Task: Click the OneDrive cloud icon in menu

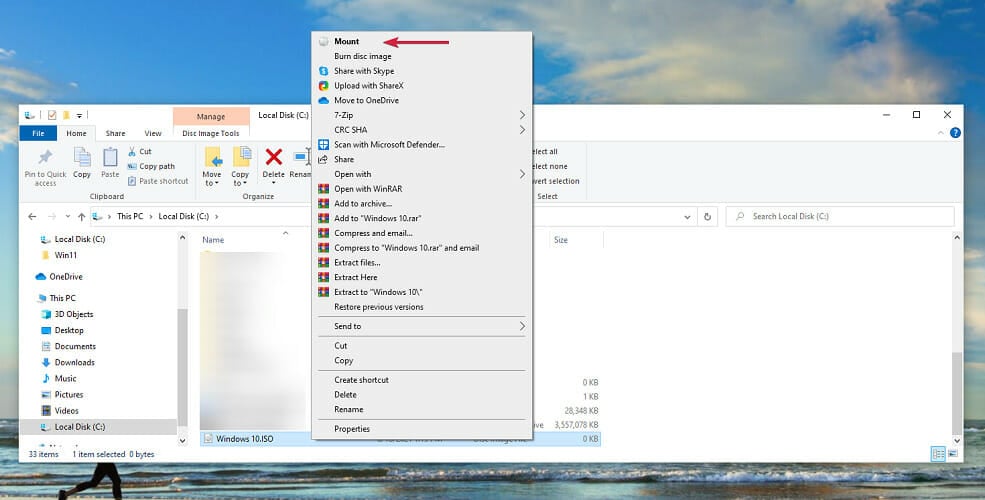Action: pyautogui.click(x=324, y=101)
